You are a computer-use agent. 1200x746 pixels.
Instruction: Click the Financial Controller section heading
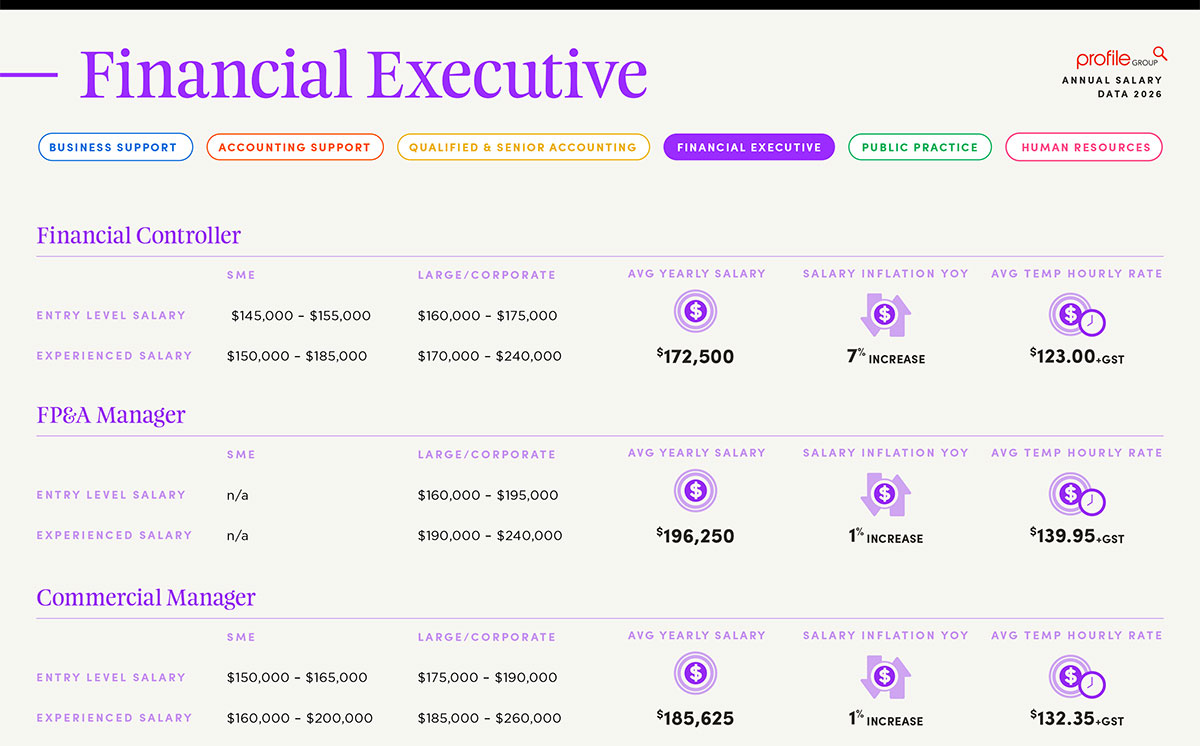139,236
